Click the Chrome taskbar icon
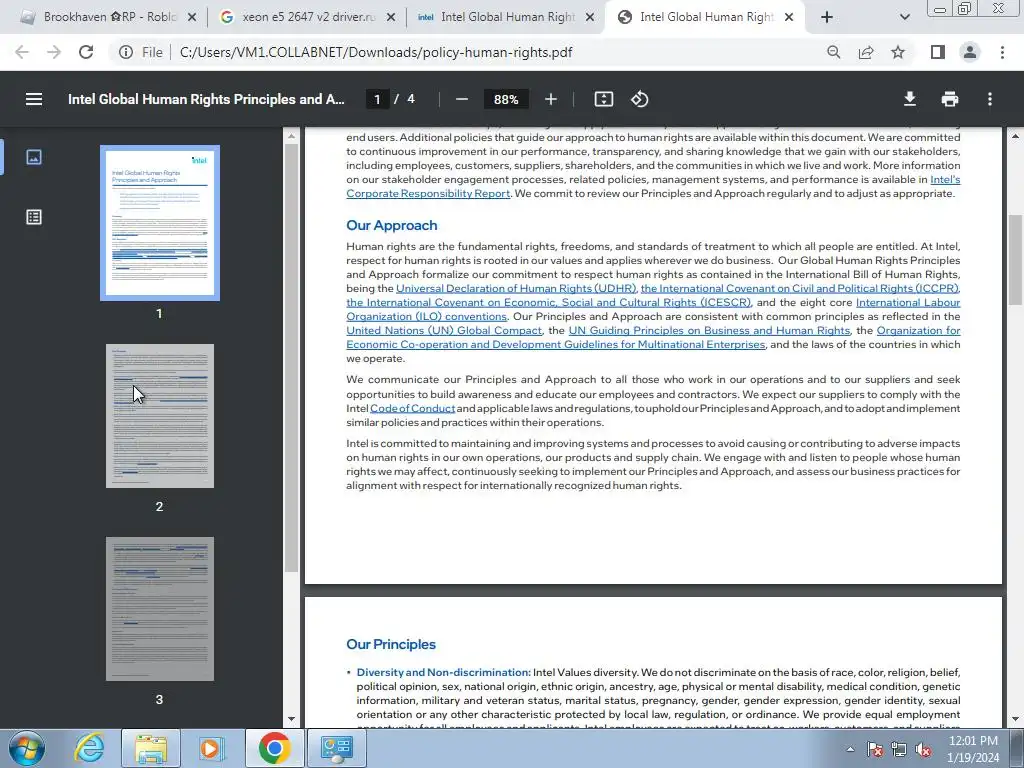 [274, 748]
